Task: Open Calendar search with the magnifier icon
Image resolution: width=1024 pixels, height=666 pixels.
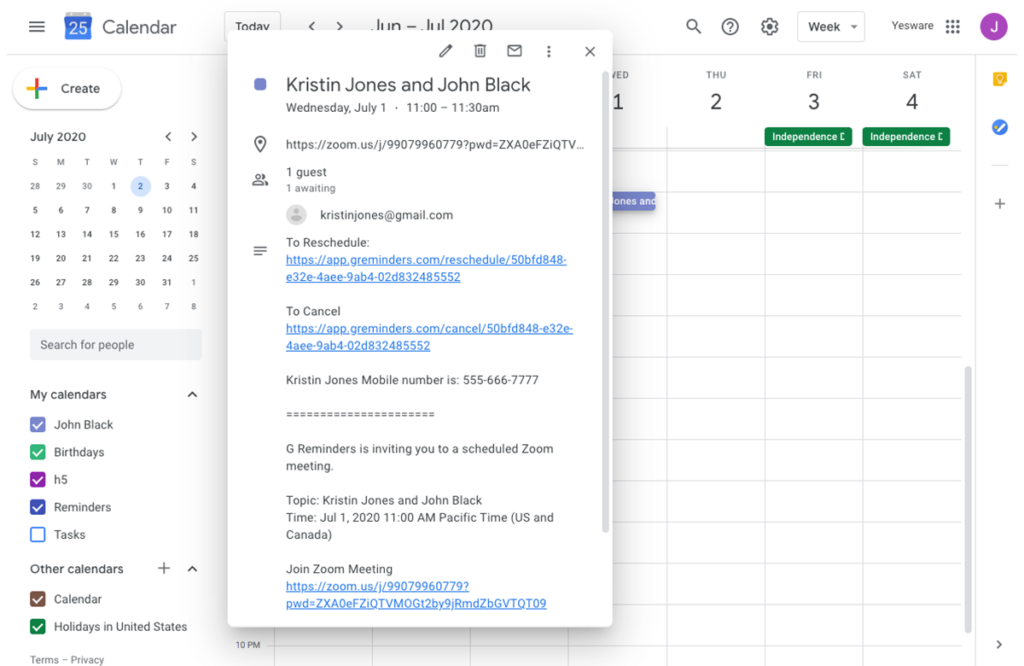Action: point(693,27)
